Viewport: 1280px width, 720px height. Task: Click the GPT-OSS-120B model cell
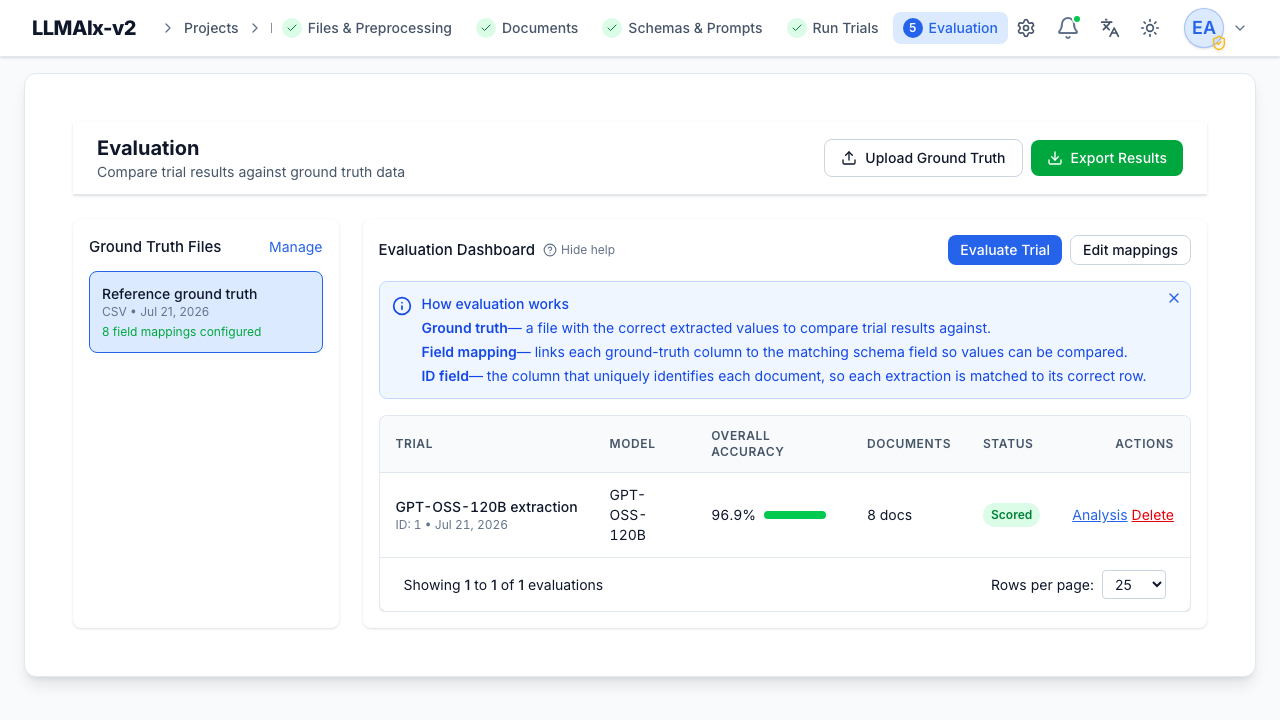pos(628,515)
